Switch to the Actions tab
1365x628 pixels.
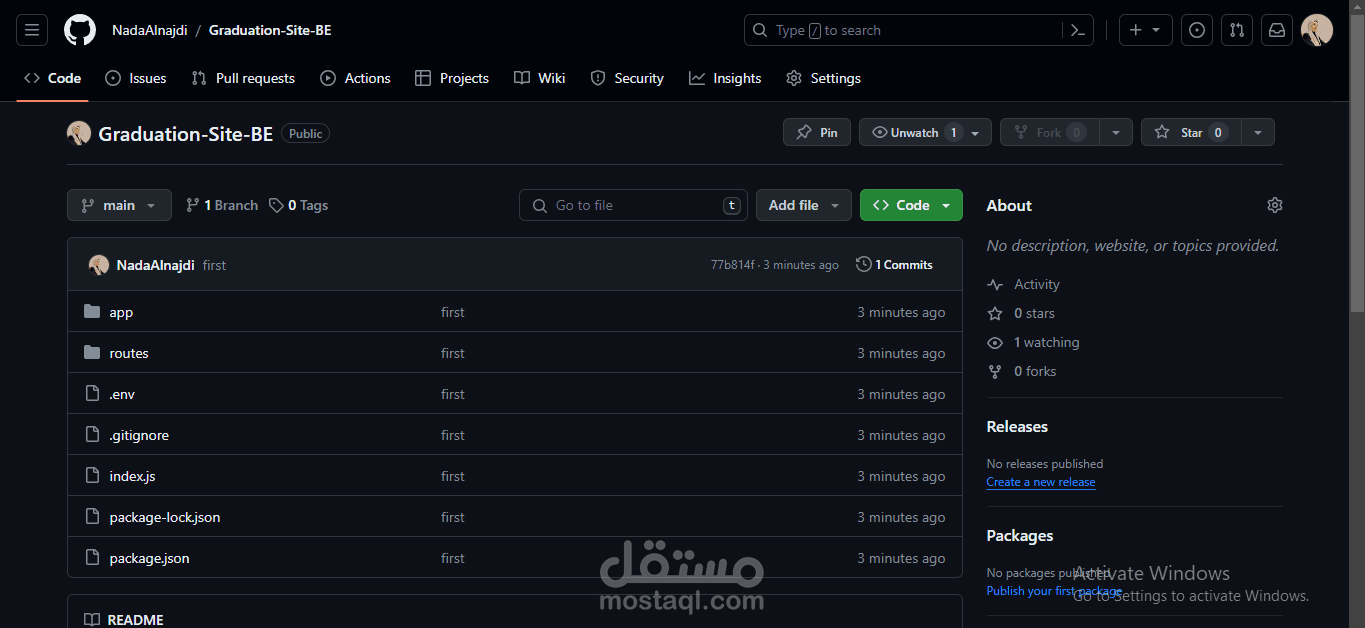(x=355, y=78)
